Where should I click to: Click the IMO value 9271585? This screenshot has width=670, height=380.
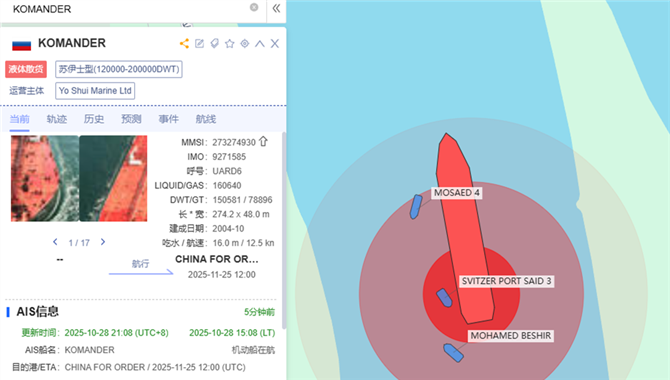229,157
